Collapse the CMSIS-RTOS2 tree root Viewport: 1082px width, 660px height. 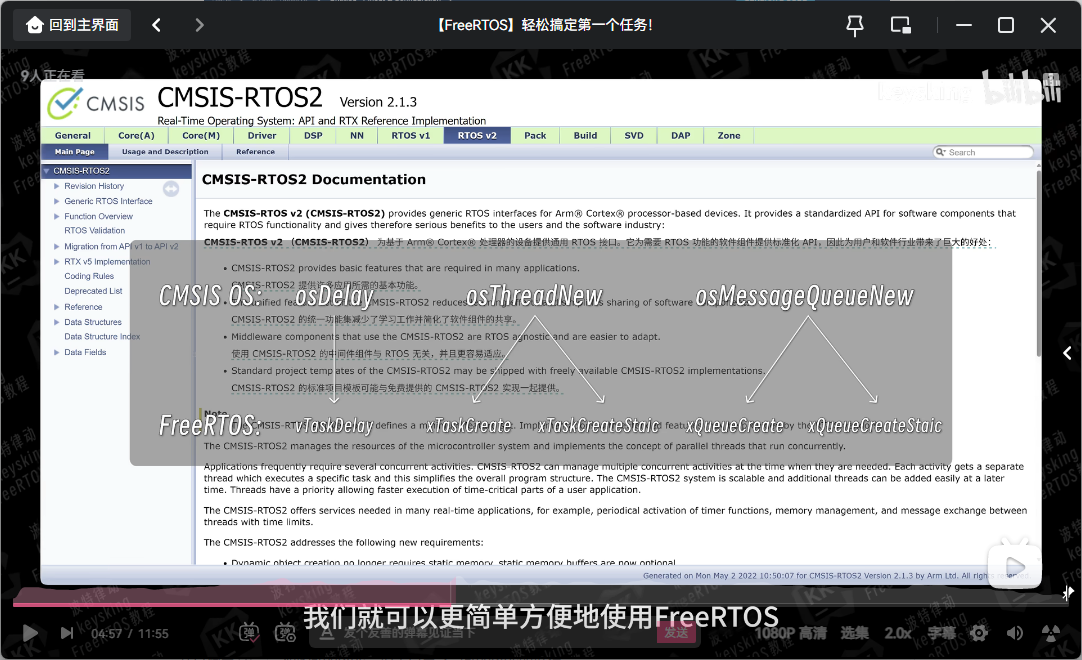click(x=46, y=171)
